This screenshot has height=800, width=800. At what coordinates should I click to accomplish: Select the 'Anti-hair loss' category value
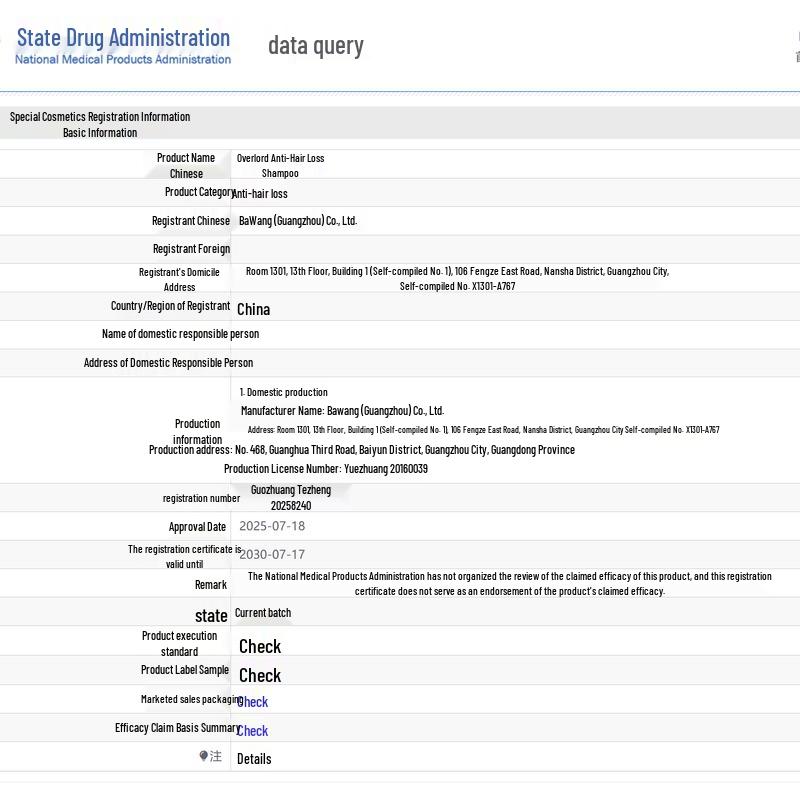point(260,194)
